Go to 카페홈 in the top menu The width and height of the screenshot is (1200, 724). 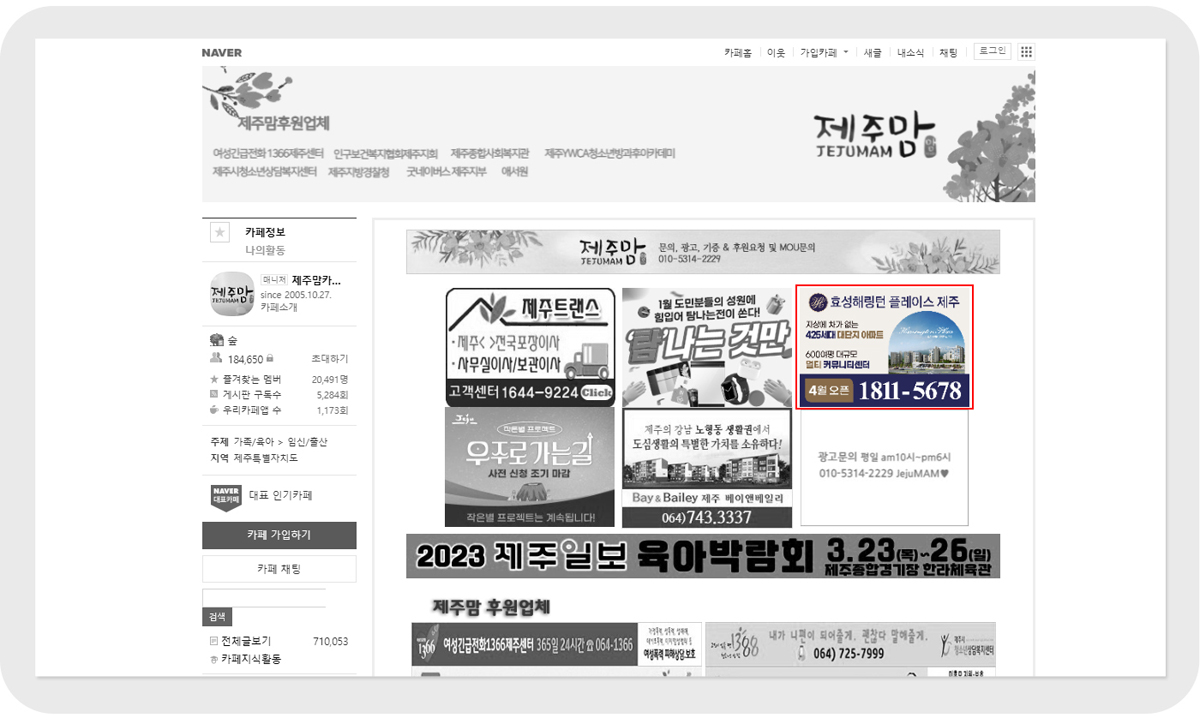coord(738,53)
